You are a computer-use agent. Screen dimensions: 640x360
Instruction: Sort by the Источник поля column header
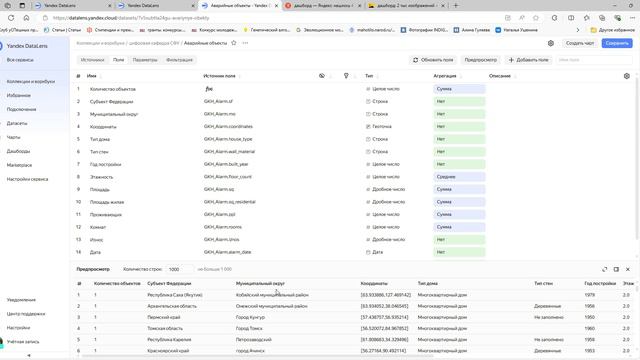(219, 76)
